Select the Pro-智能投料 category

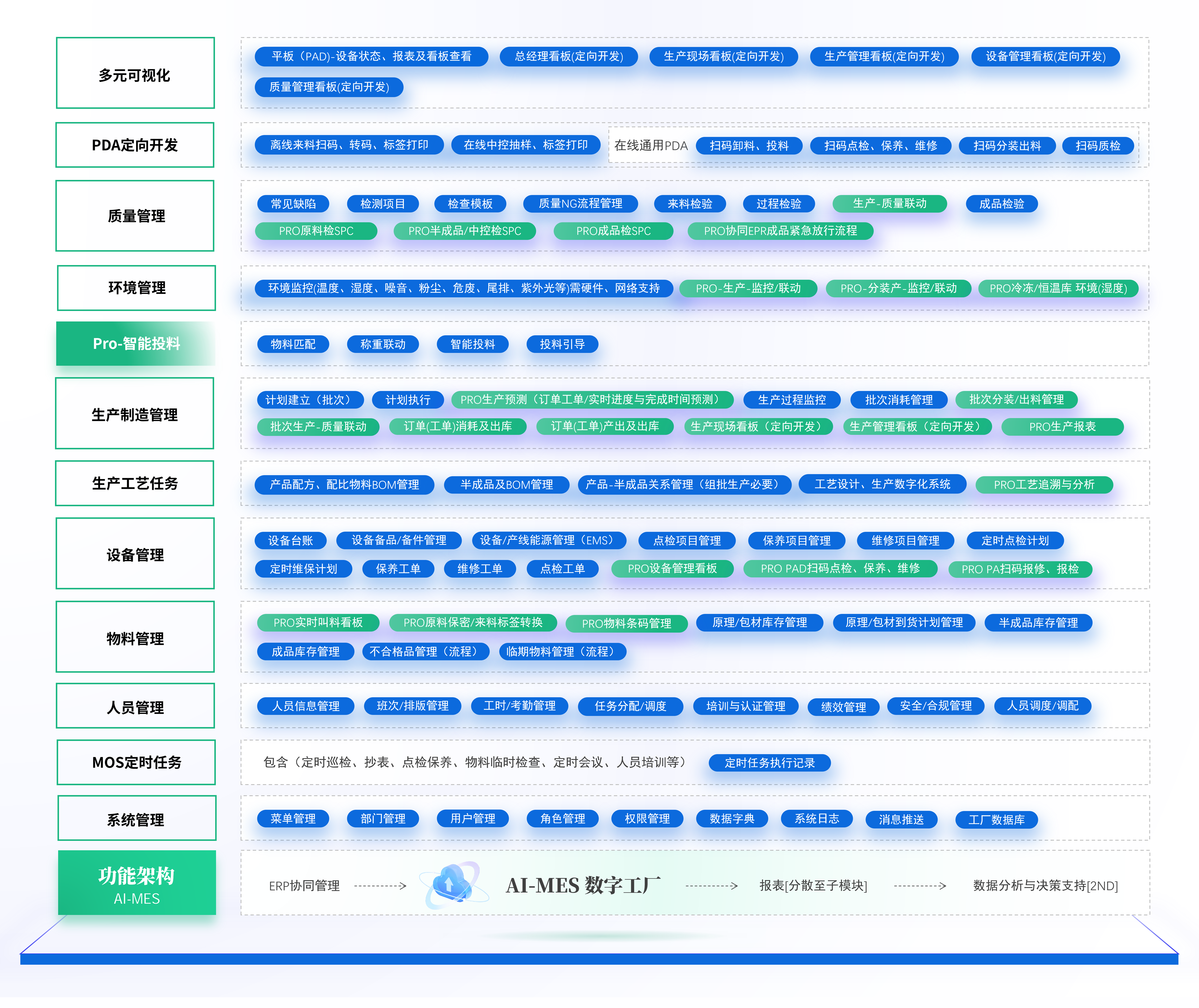[136, 343]
